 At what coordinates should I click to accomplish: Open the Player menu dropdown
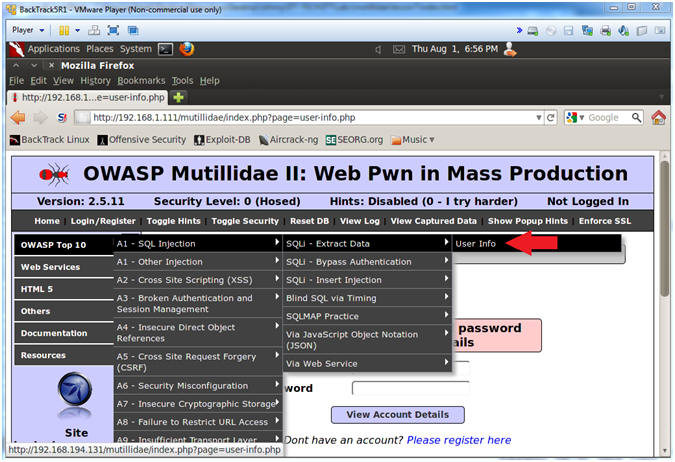click(28, 30)
